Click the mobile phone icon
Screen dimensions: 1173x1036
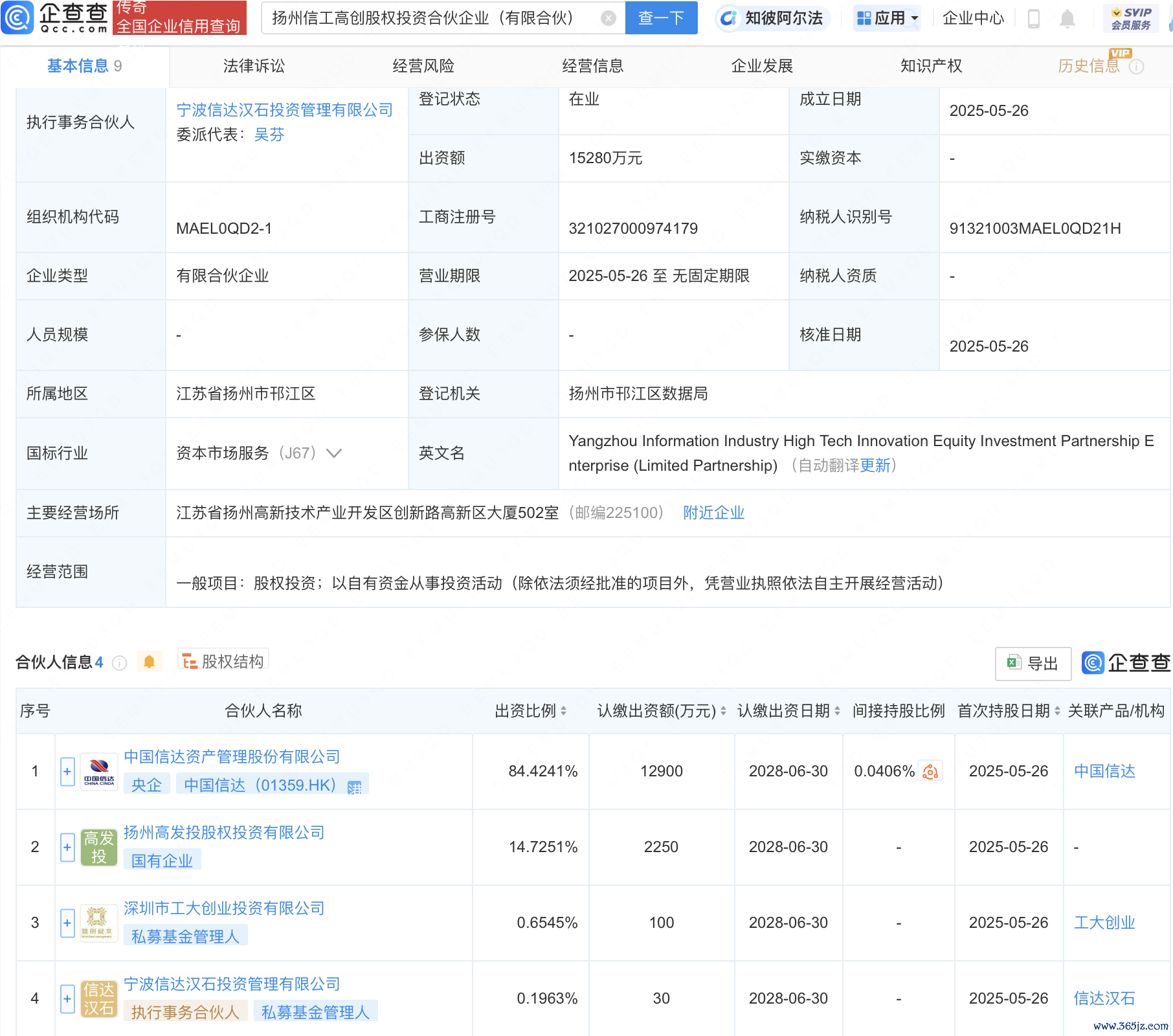pyautogui.click(x=1034, y=19)
